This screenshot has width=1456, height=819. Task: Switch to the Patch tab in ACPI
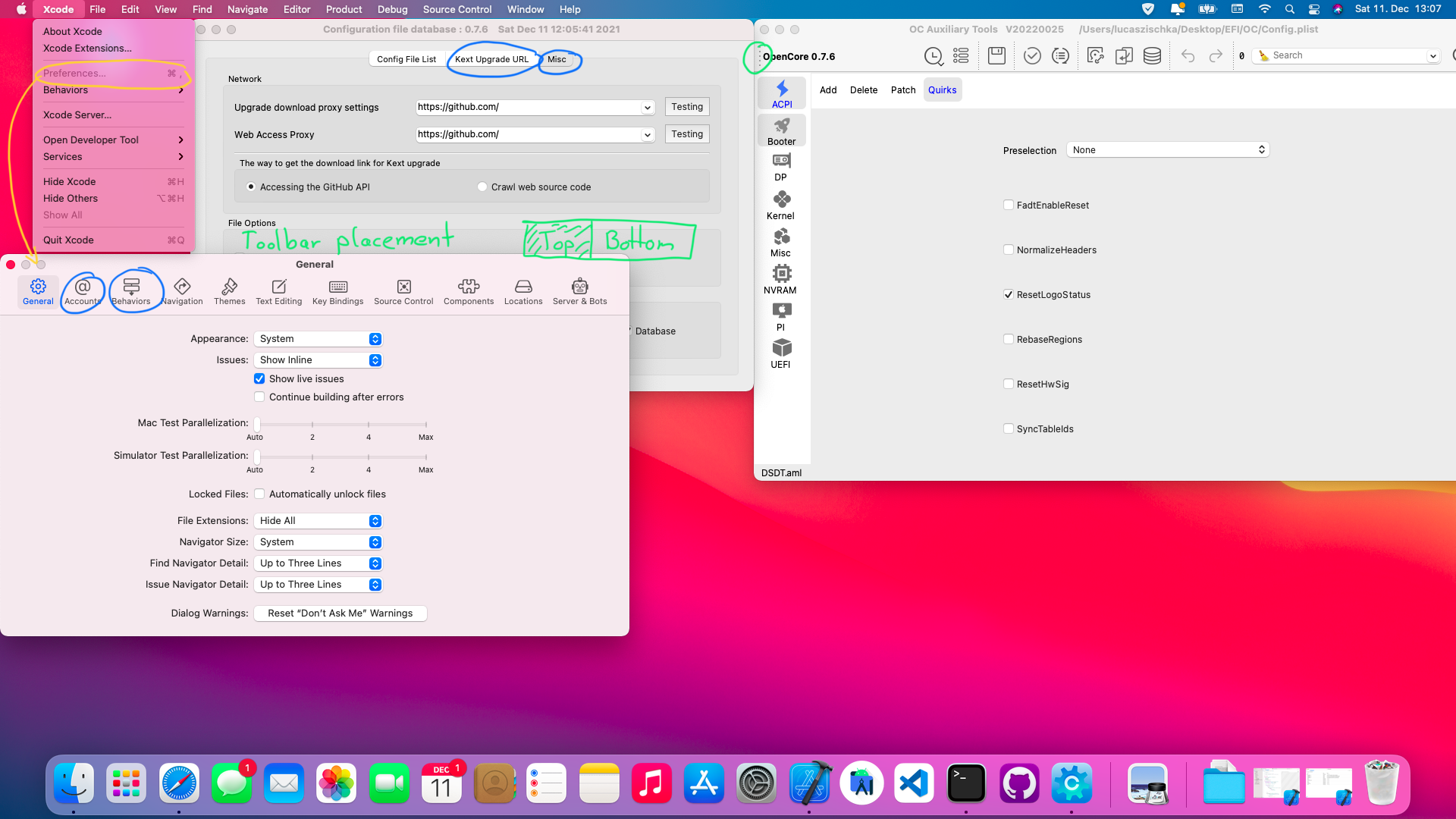[902, 89]
